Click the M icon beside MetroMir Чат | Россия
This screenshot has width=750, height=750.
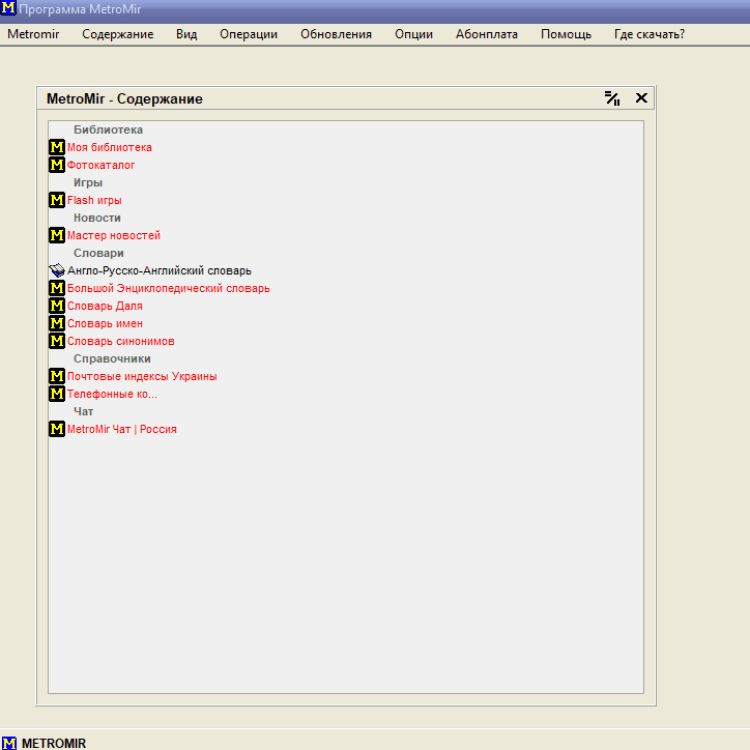pos(57,429)
